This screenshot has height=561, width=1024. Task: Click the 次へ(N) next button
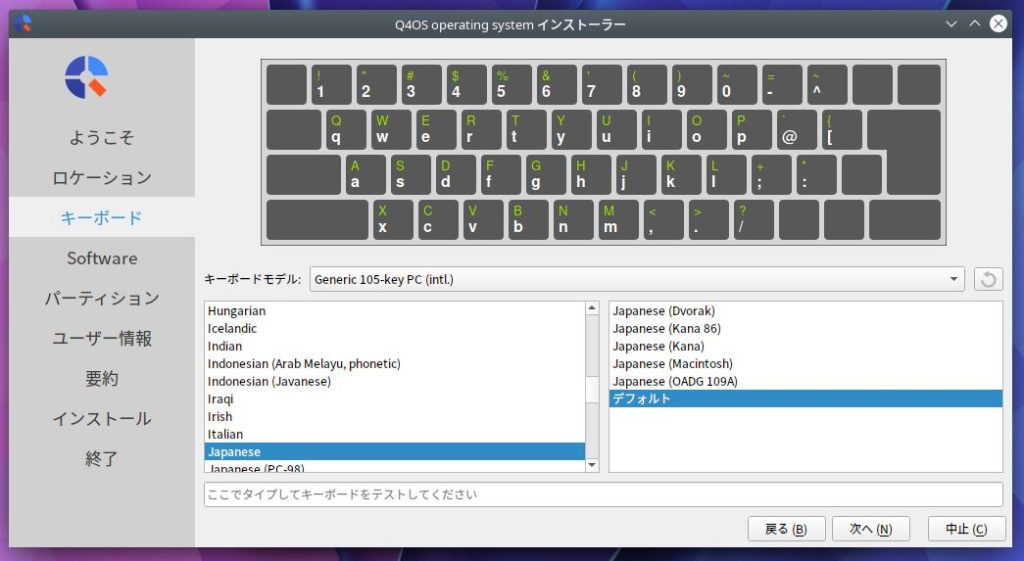point(871,529)
